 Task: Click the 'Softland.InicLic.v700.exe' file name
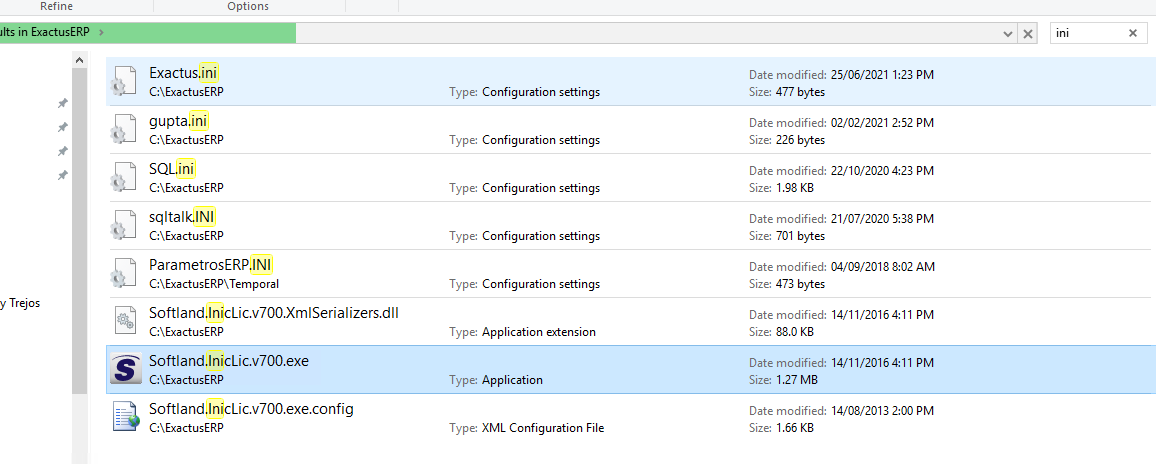229,361
